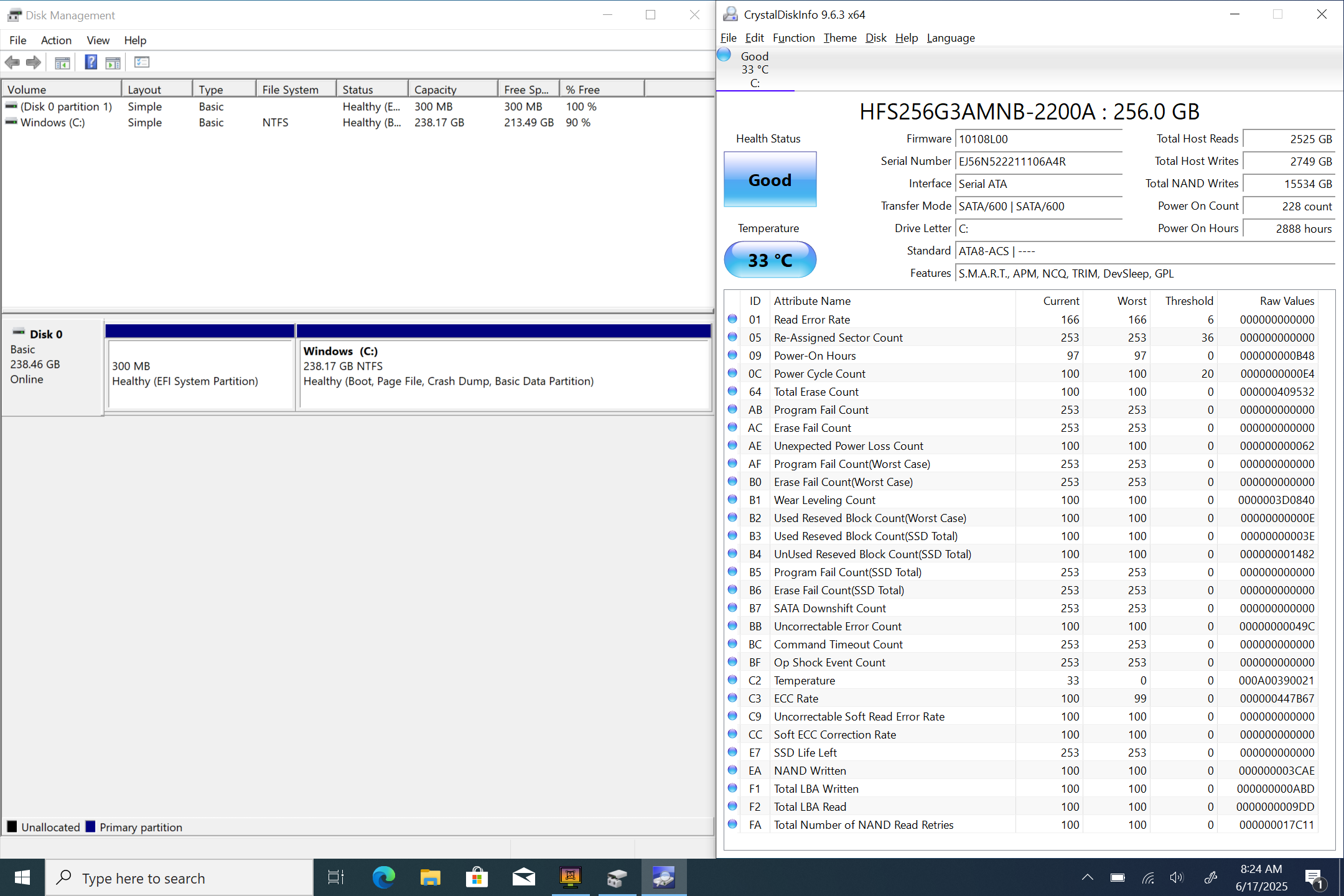Open Function menu in CrystalDiskInfo
The image size is (1344, 896).
[x=793, y=38]
